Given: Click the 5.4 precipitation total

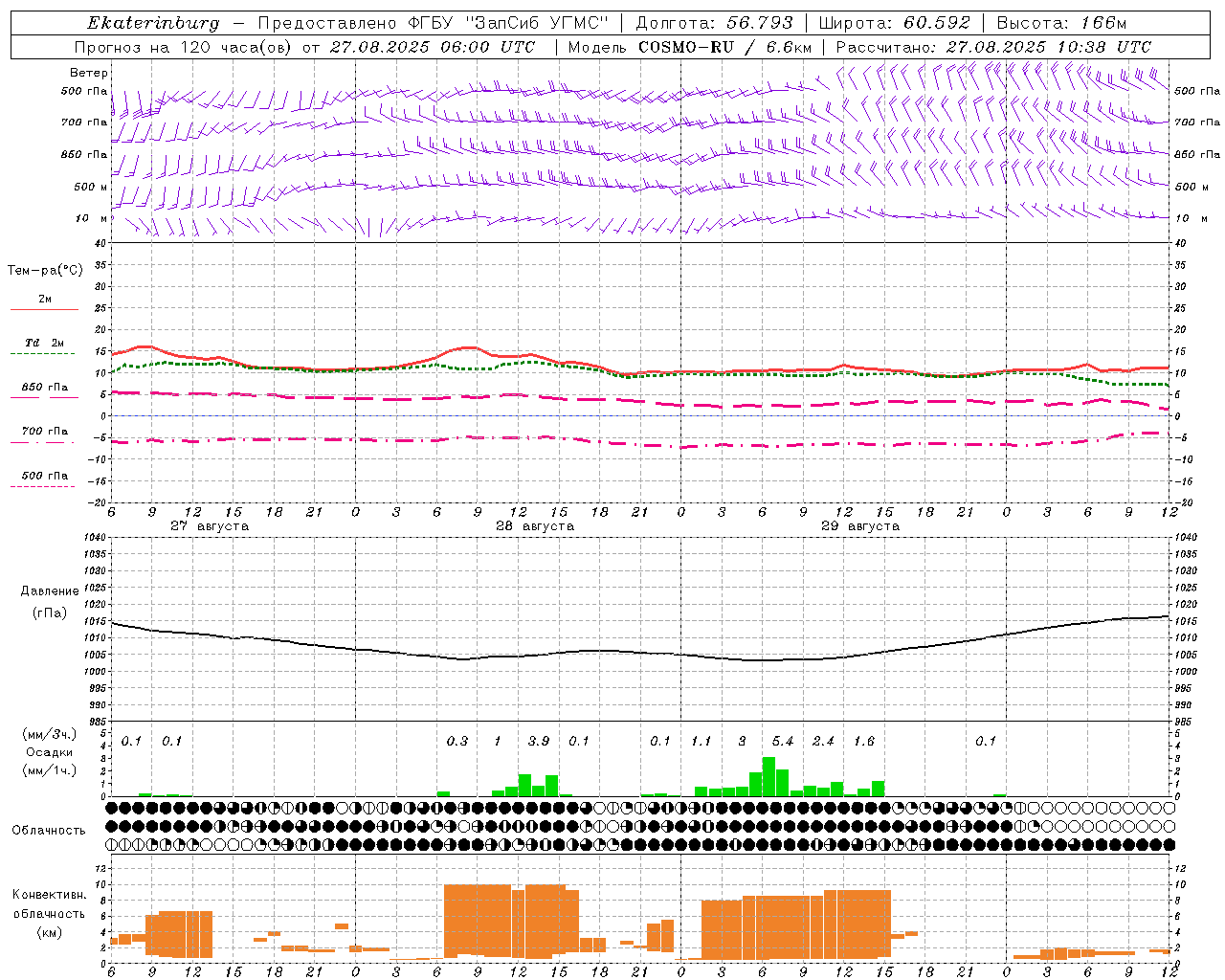Looking at the screenshot, I should tap(783, 741).
